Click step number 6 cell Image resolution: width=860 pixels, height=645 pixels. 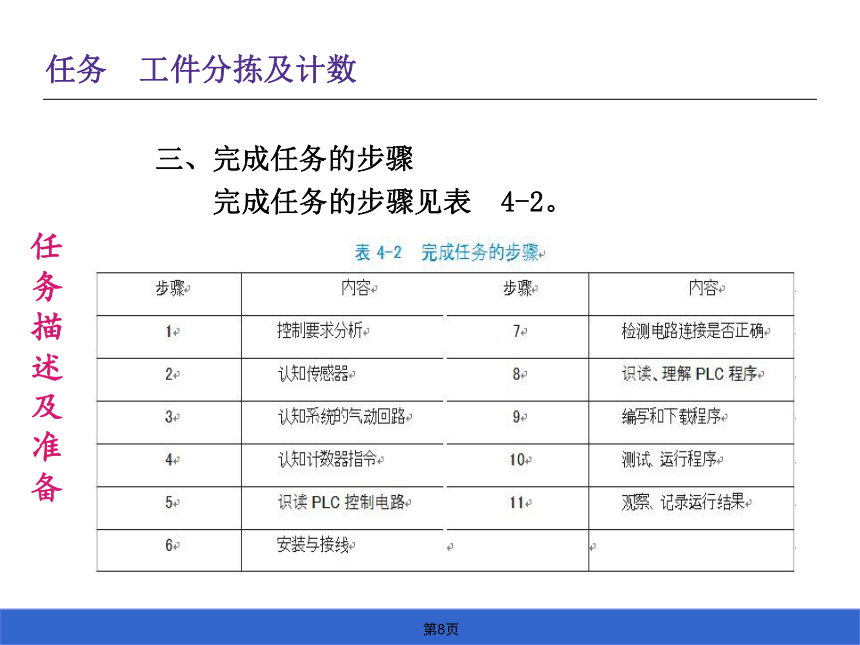pyautogui.click(x=169, y=550)
